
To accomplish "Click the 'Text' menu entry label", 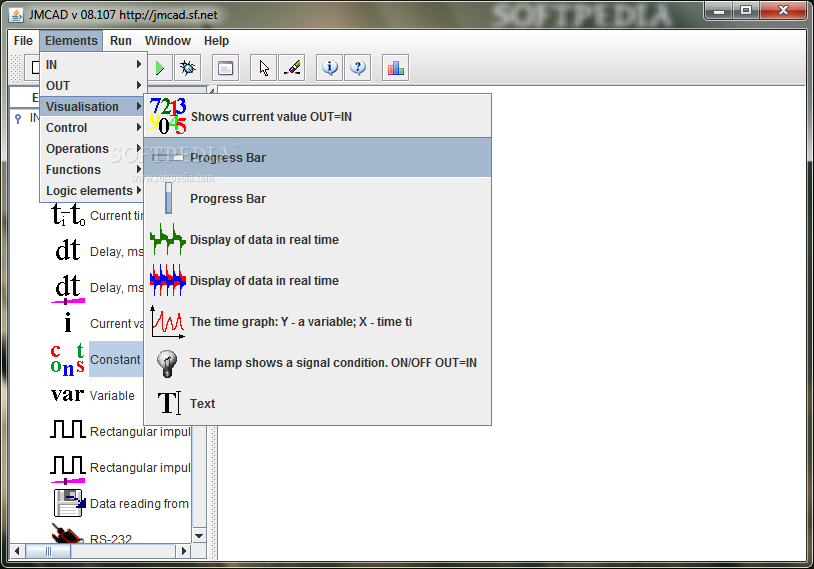I will coord(202,403).
